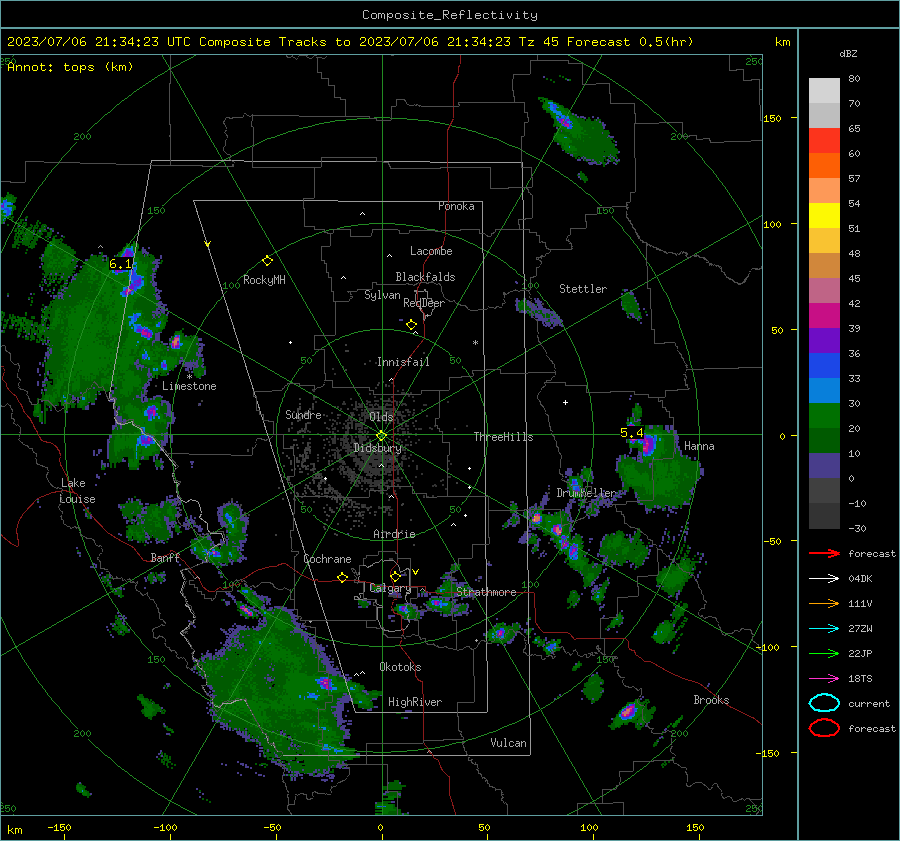Click the Stettler town label
This screenshot has width=900, height=841.
(583, 289)
